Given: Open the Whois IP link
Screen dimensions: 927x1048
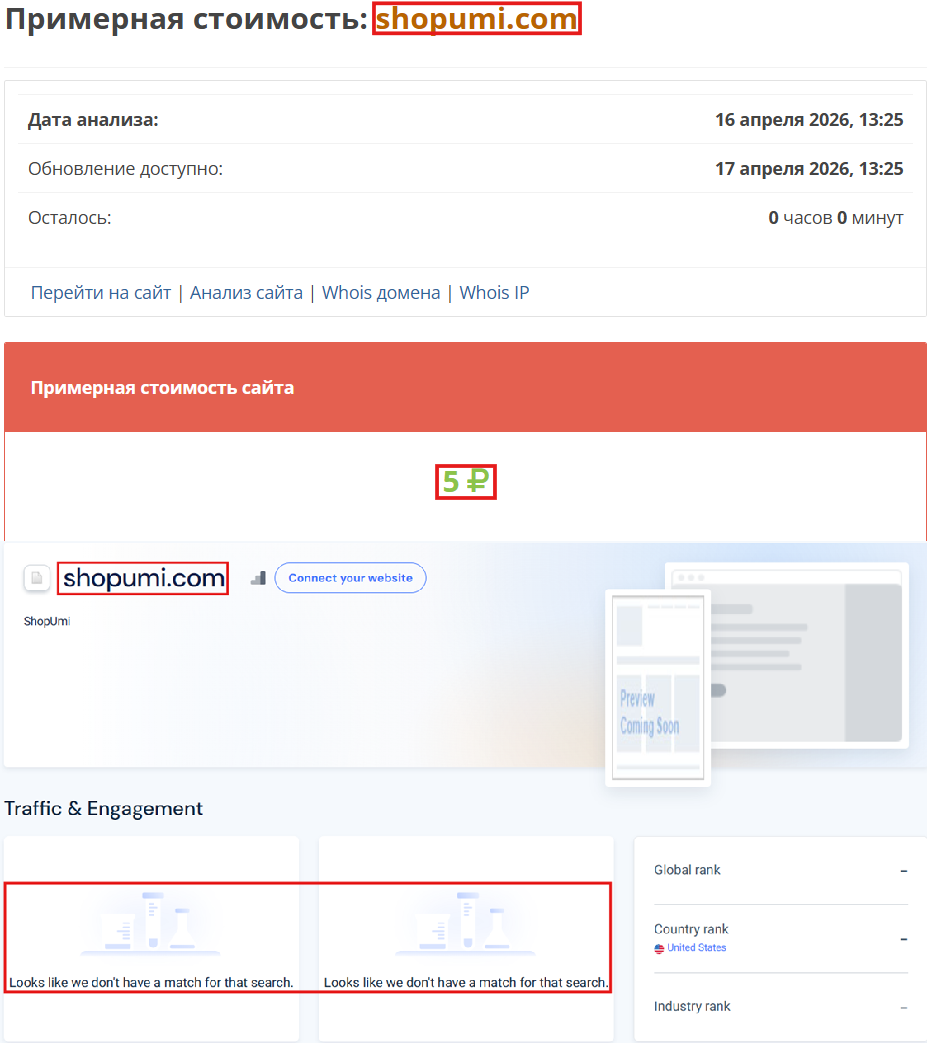Looking at the screenshot, I should pyautogui.click(x=494, y=292).
